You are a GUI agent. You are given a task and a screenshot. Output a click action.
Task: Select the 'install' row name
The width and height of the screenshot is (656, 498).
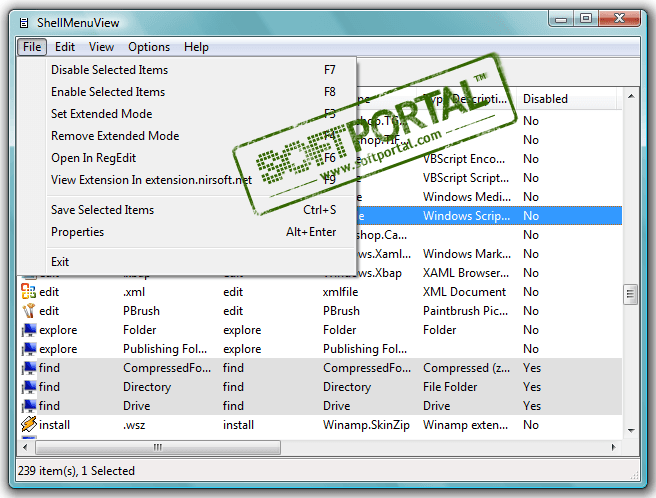pos(54,425)
